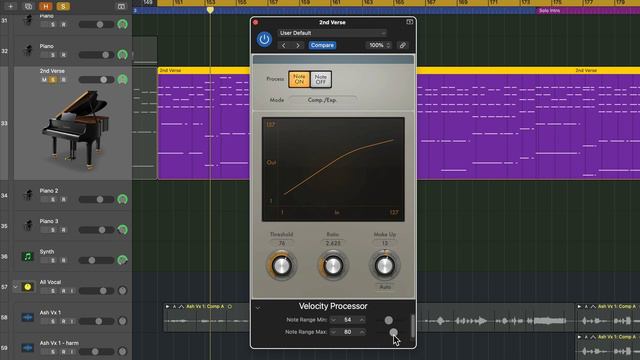Click the pan knob on track 31 Piano

click(x=122, y=24)
